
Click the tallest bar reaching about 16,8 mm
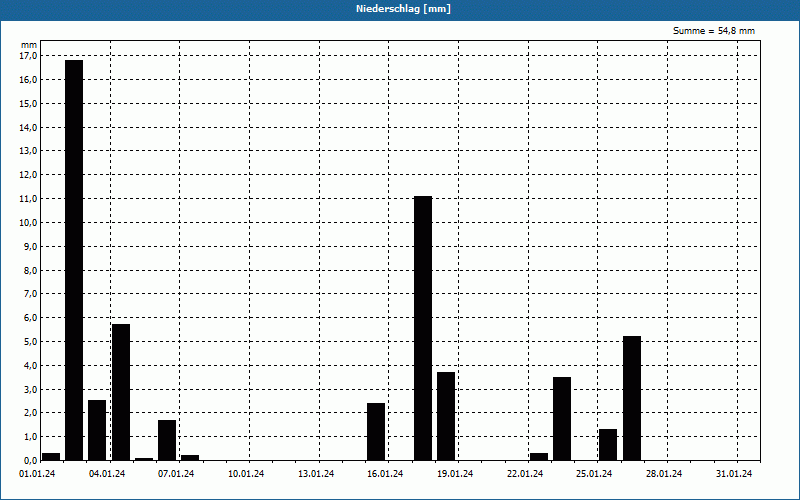click(74, 260)
